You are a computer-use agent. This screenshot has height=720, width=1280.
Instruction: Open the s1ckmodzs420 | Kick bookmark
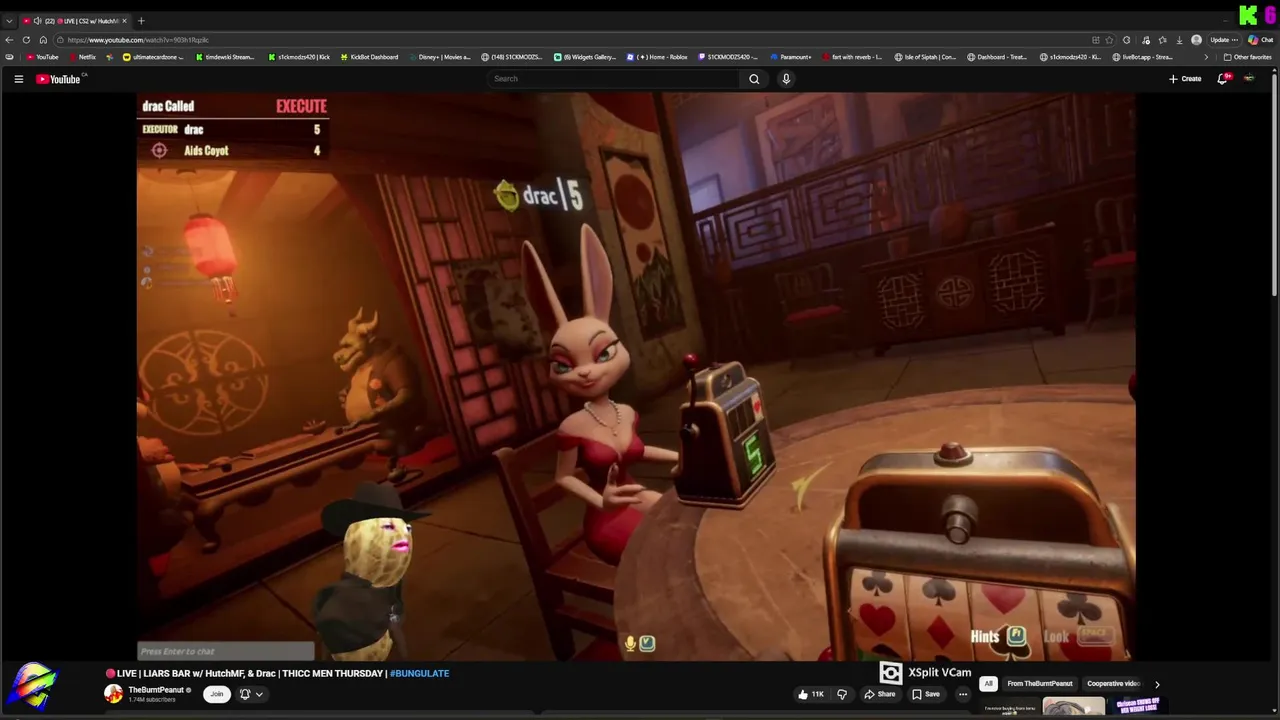(x=299, y=57)
